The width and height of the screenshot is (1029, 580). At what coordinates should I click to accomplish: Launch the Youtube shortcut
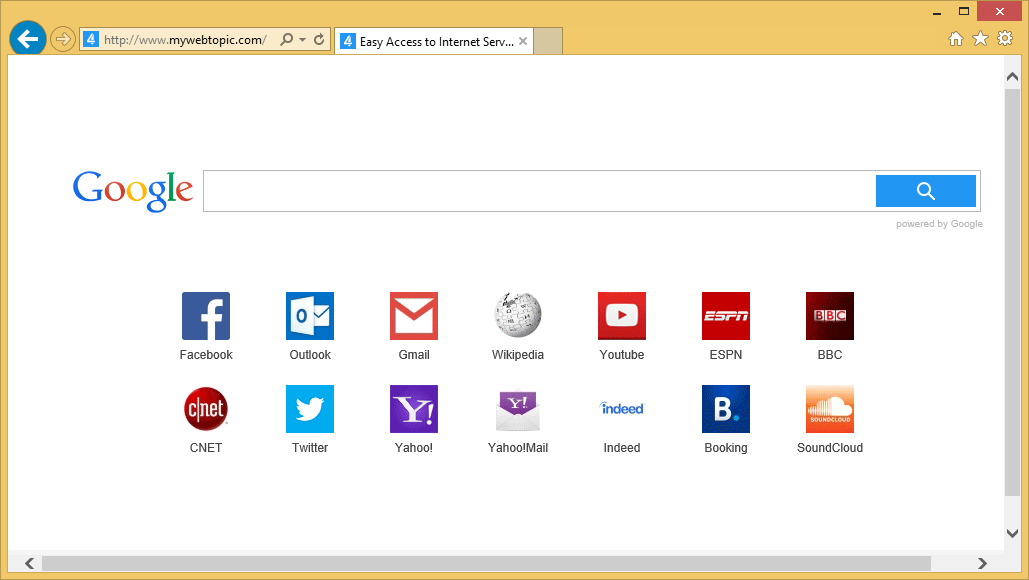(x=621, y=315)
